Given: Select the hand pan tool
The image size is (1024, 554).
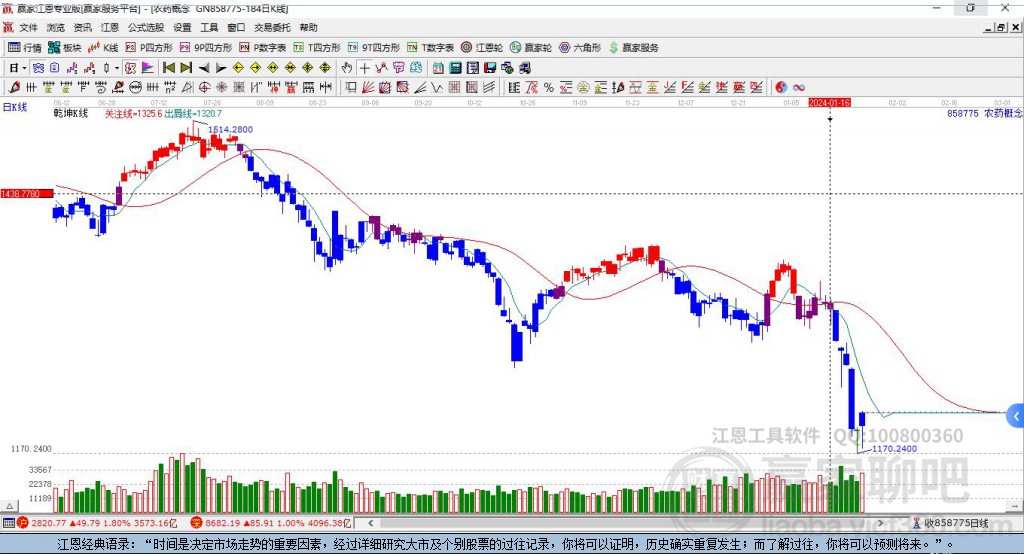Looking at the screenshot, I should point(347,68).
